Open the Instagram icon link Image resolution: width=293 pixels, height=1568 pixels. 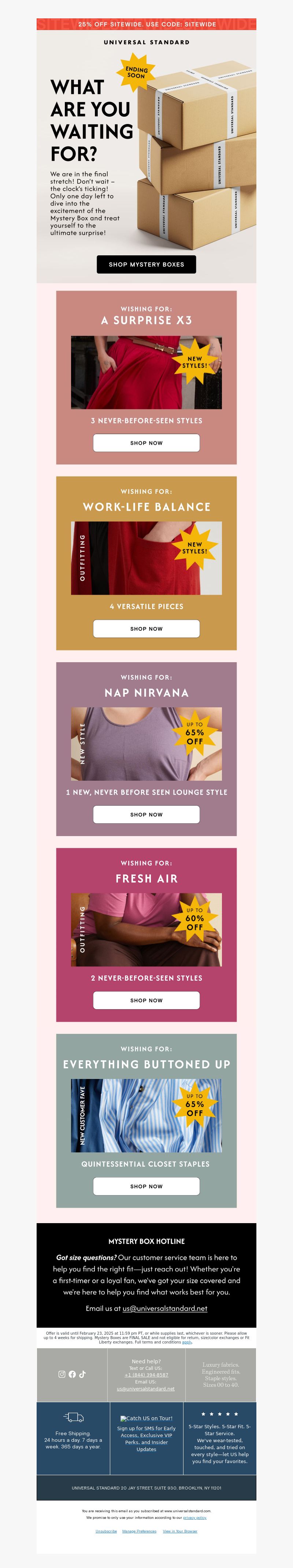pyautogui.click(x=62, y=1374)
